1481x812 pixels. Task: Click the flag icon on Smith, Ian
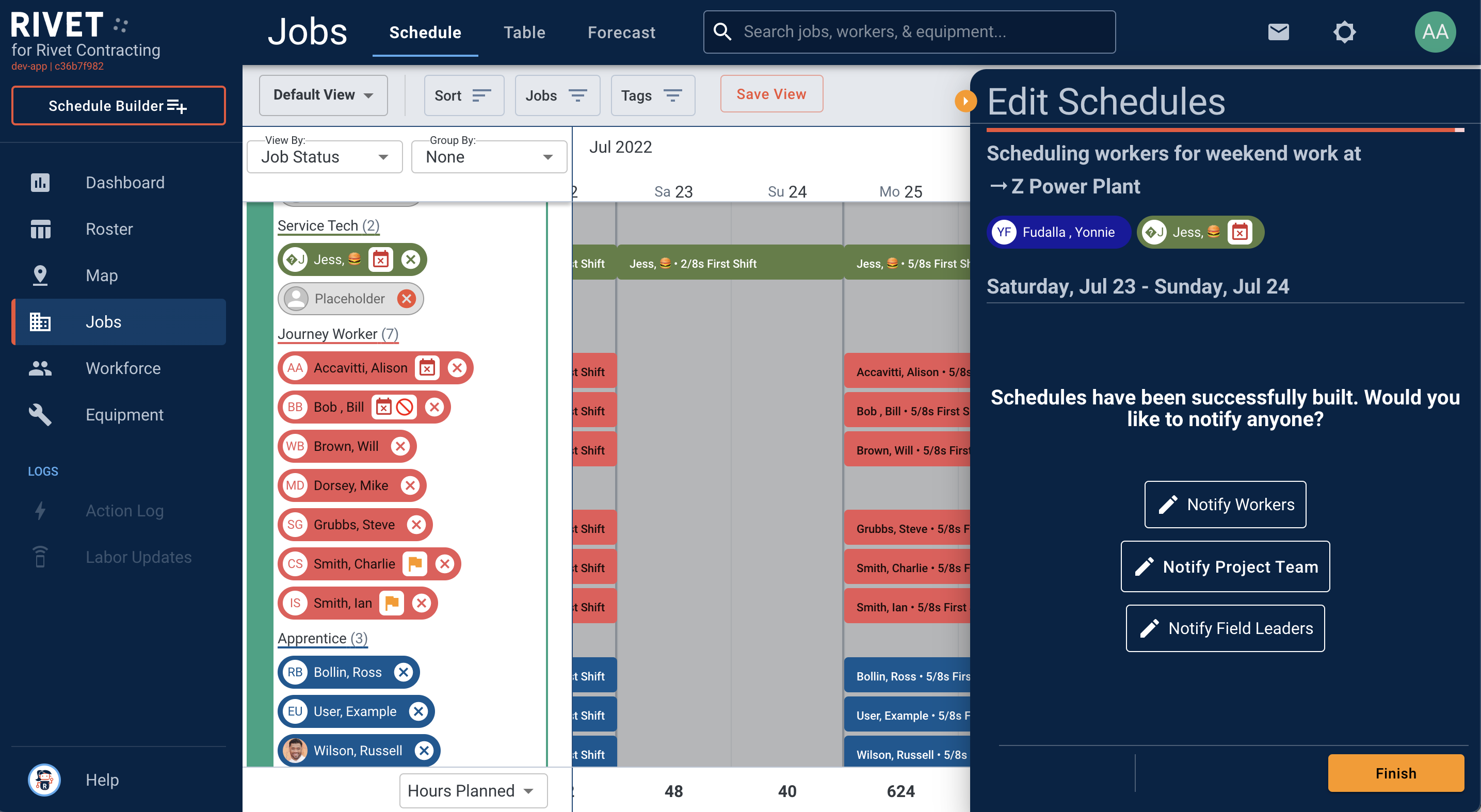(390, 602)
